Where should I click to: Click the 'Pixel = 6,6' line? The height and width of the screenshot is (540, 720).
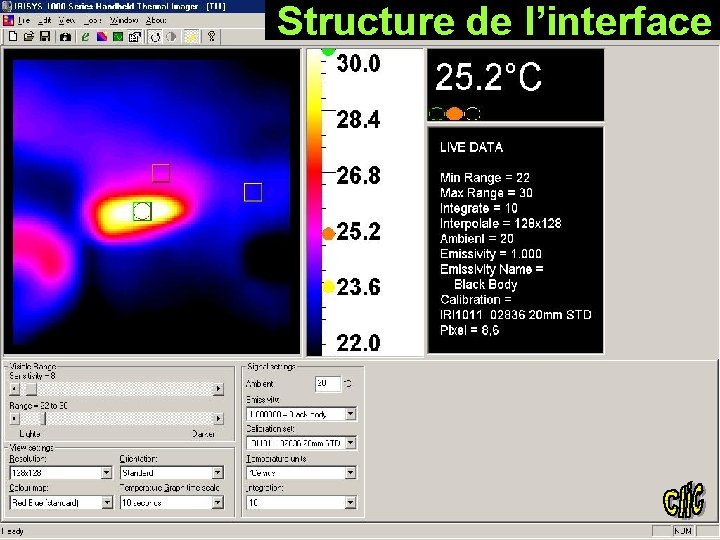(469, 330)
